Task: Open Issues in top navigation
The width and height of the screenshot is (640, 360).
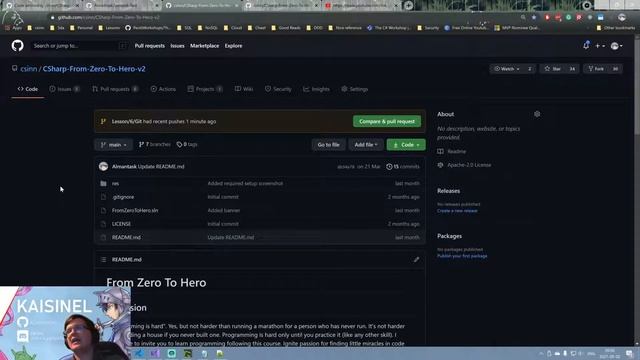Action: pos(177,46)
